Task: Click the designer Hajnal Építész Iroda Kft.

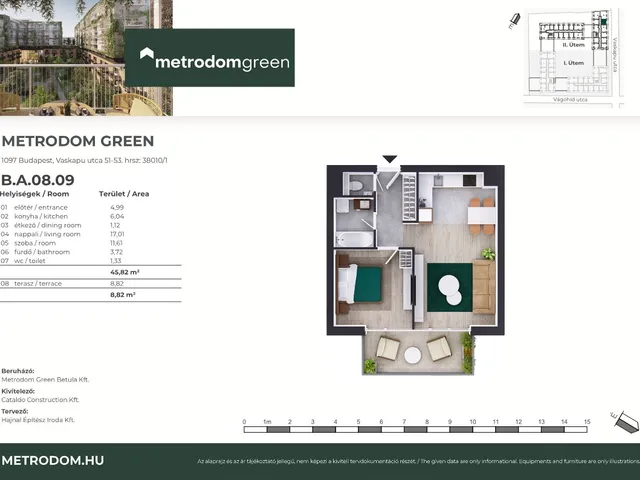Action: pos(38,420)
